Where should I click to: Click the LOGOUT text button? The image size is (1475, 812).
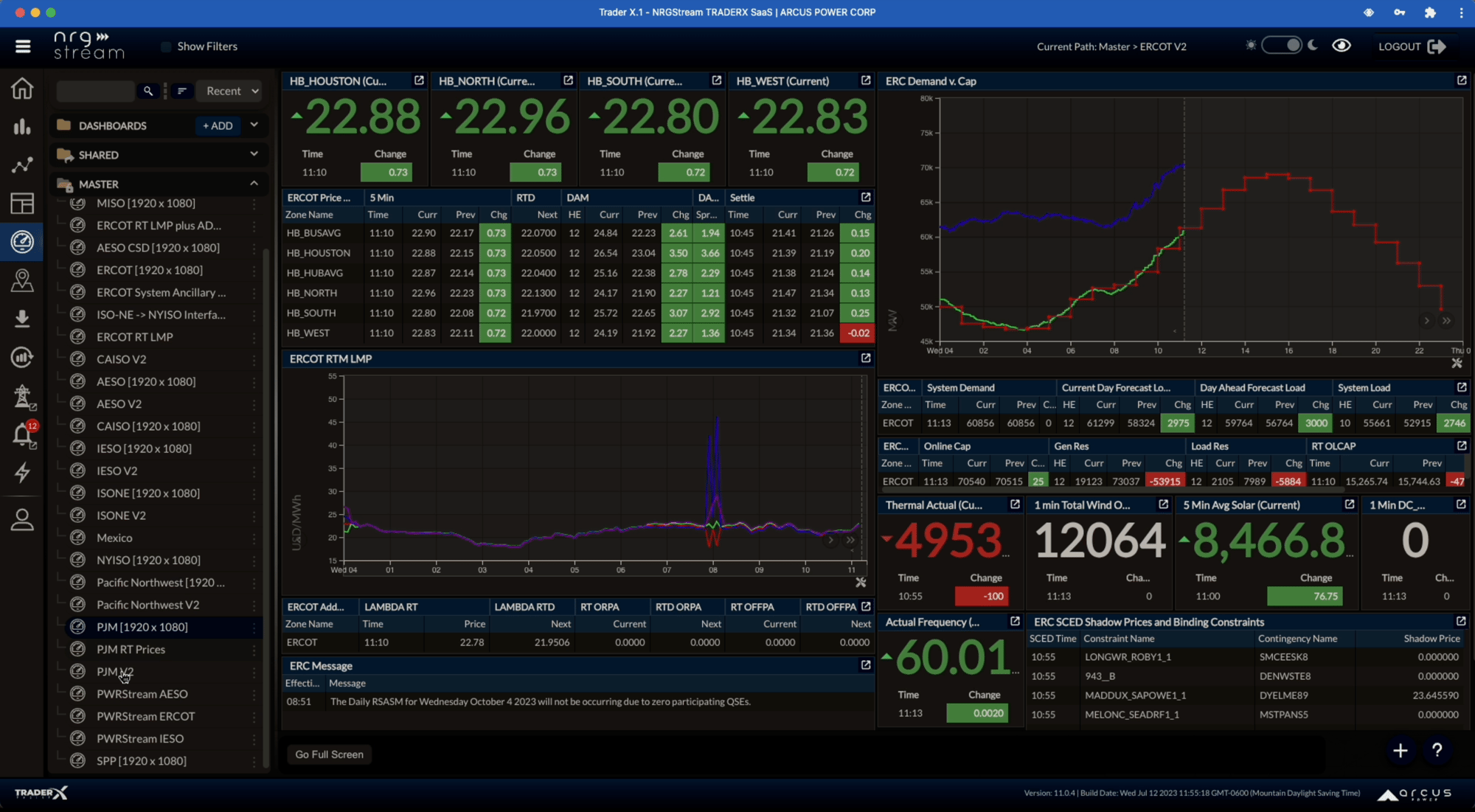point(1399,46)
